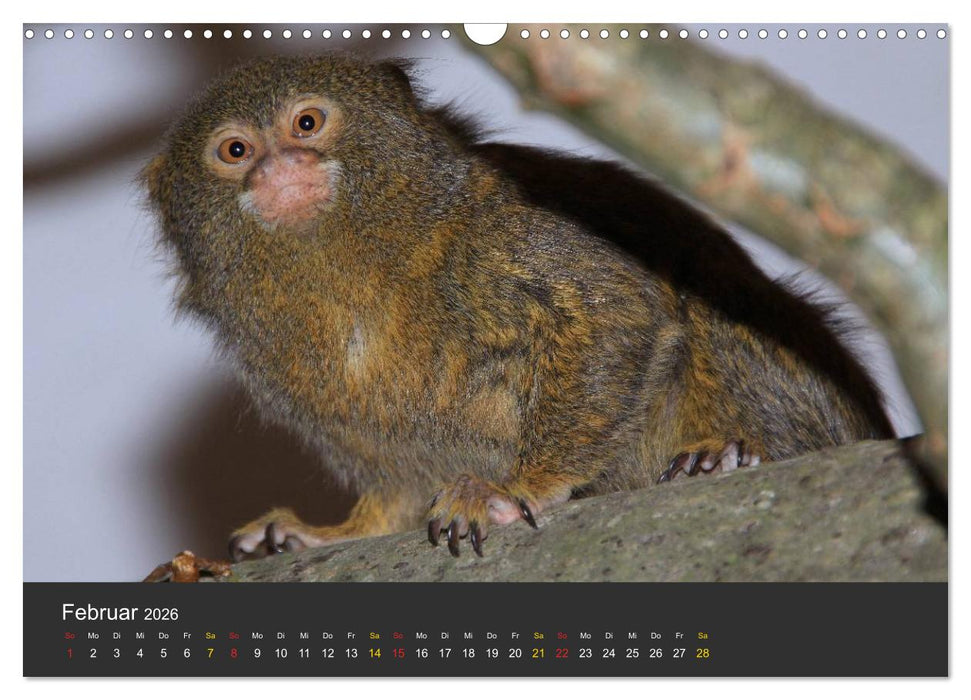Select the date 1 shown in red
This screenshot has width=971, height=700.
pyautogui.click(x=69, y=652)
